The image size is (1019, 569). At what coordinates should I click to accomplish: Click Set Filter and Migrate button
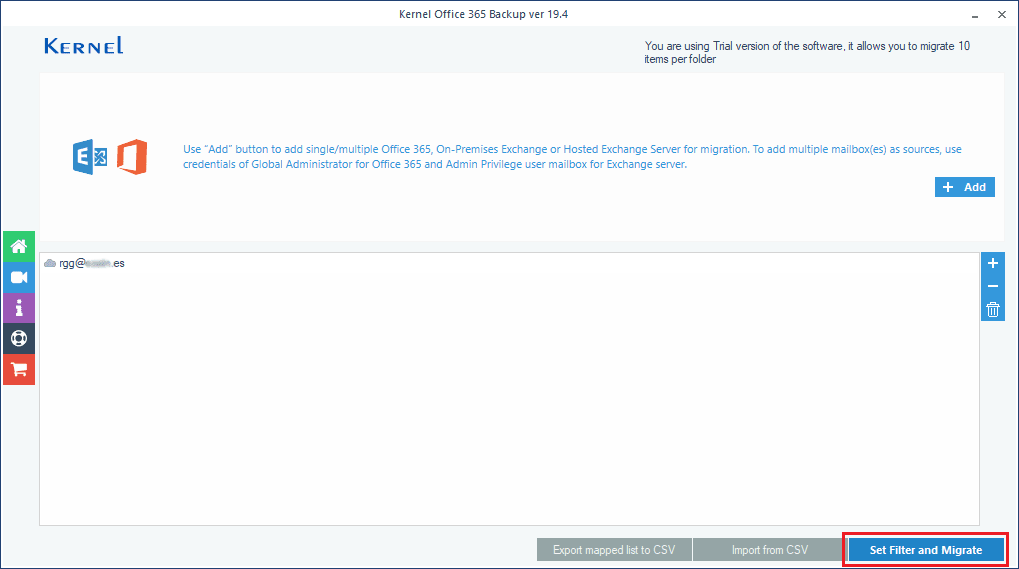(x=925, y=550)
